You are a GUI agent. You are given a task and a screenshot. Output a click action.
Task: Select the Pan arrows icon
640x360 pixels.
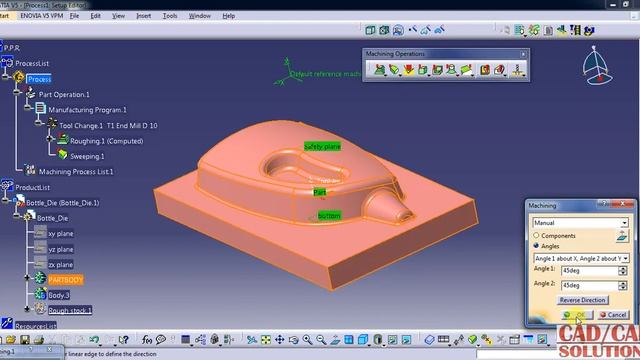pyautogui.click(x=280, y=340)
